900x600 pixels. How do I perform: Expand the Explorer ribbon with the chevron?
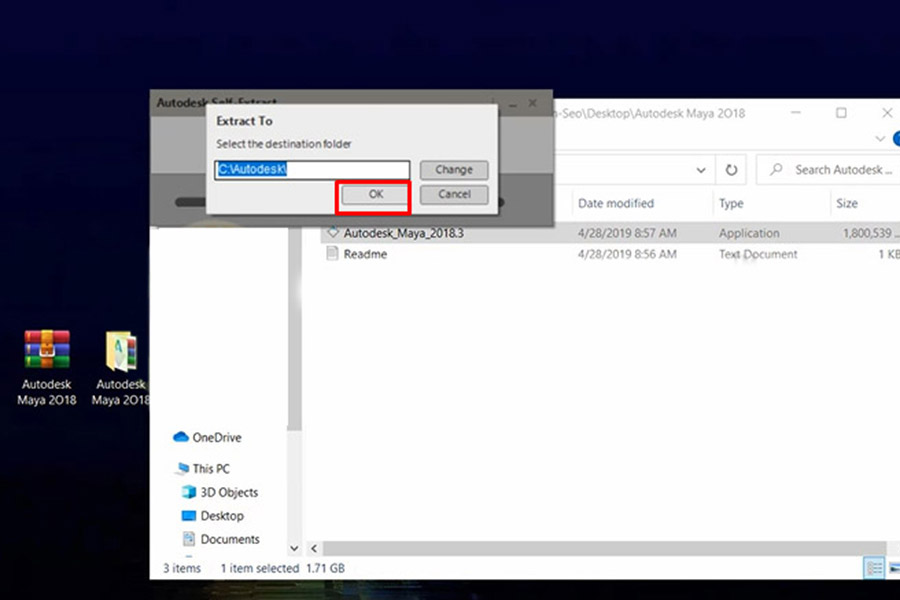(x=879, y=139)
